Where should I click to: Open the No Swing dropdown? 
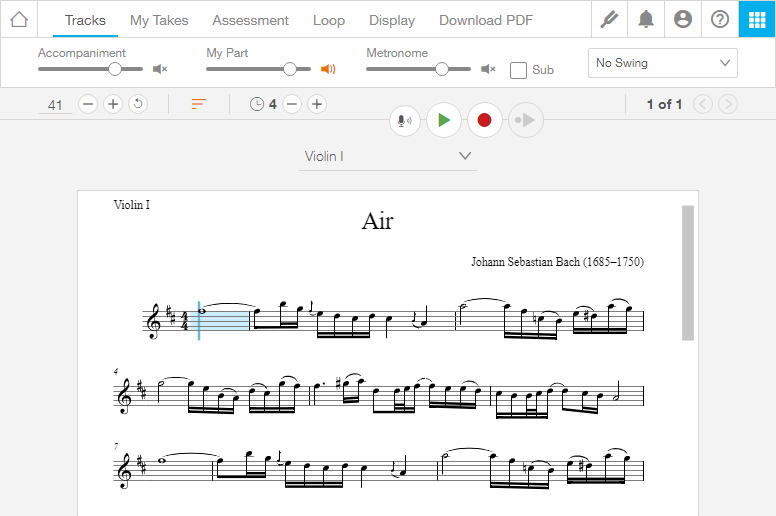point(663,63)
